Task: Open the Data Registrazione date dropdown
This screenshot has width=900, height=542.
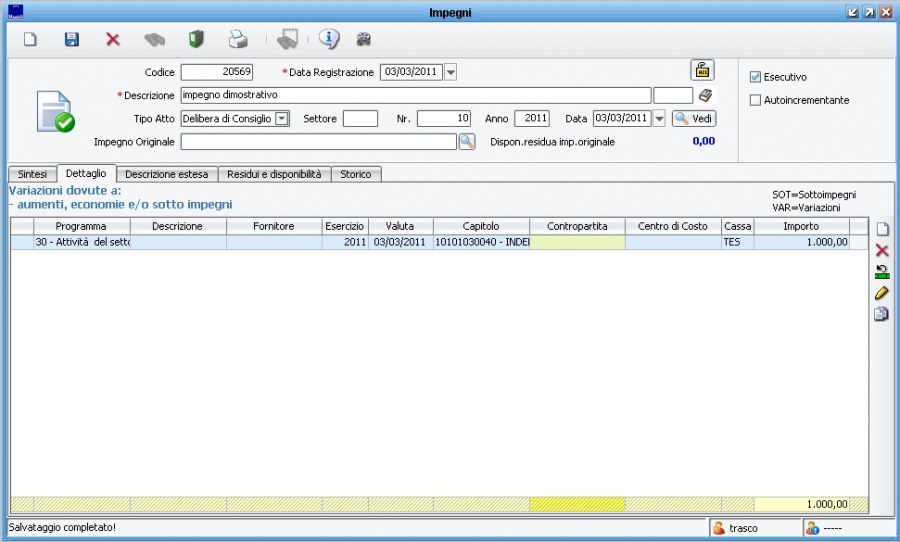Action: tap(450, 72)
